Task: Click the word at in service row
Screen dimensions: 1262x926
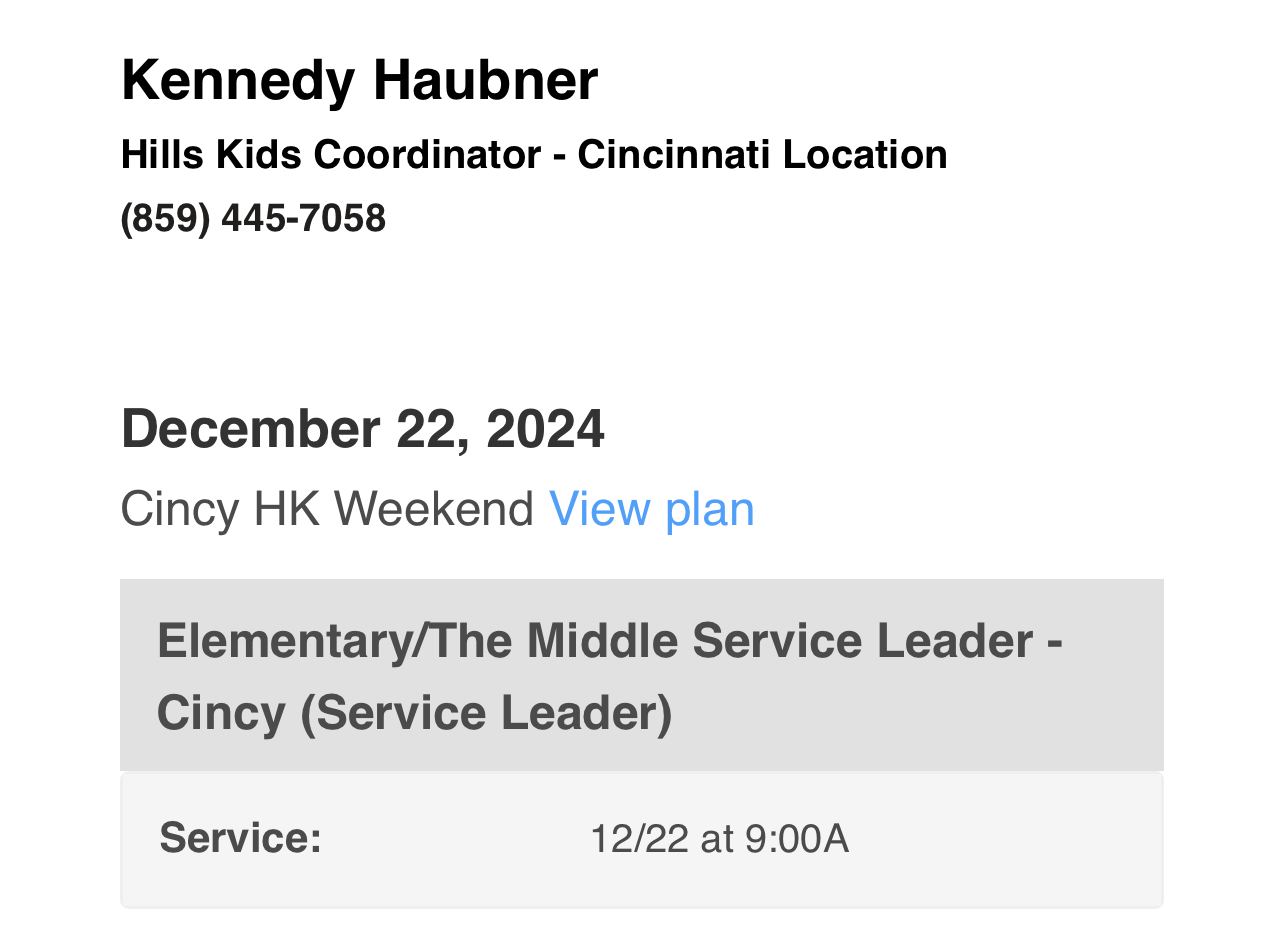Action: click(x=717, y=839)
